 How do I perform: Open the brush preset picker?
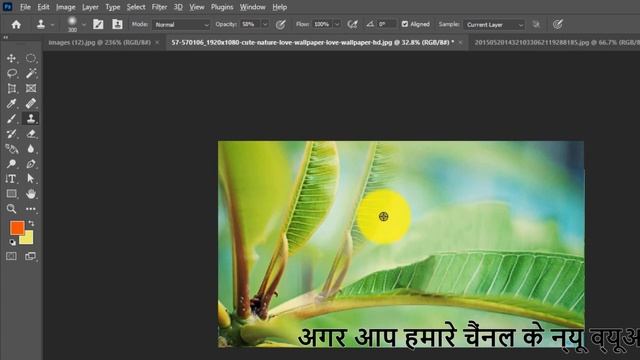coord(84,25)
